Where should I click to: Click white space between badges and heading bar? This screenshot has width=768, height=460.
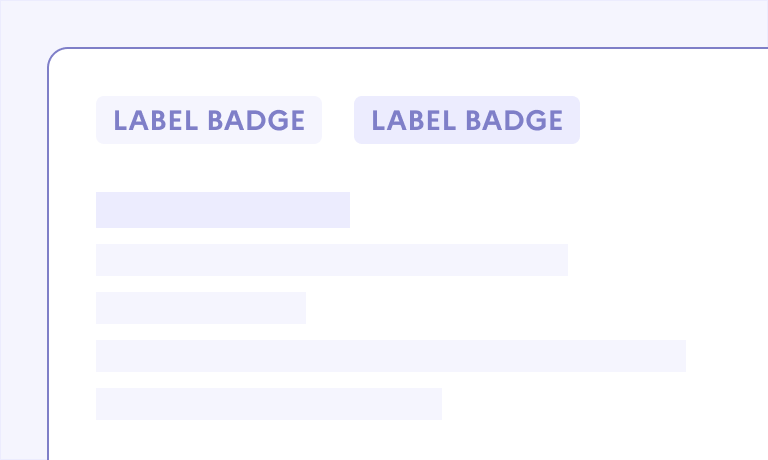point(300,168)
